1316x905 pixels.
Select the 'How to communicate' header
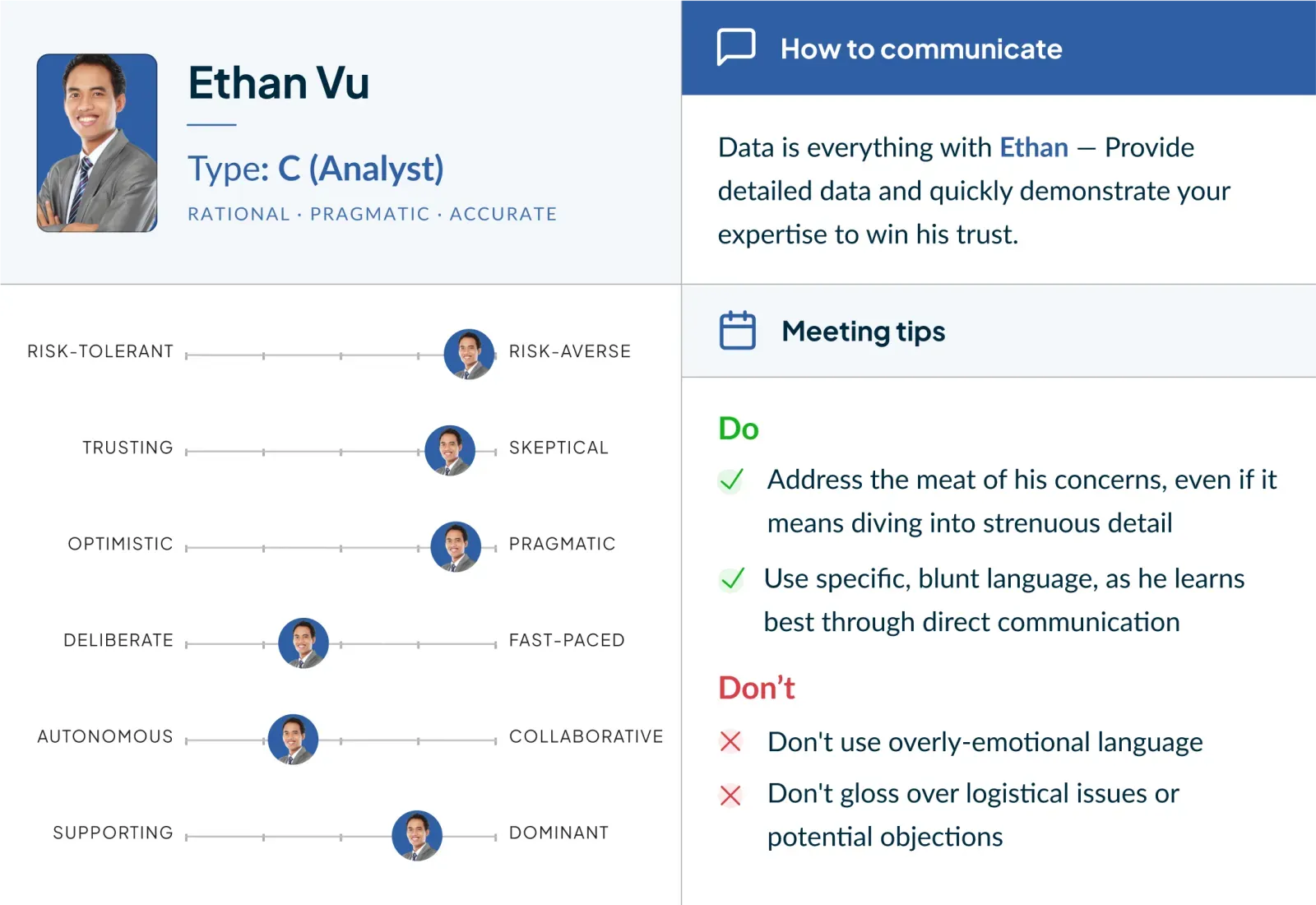[x=920, y=49]
